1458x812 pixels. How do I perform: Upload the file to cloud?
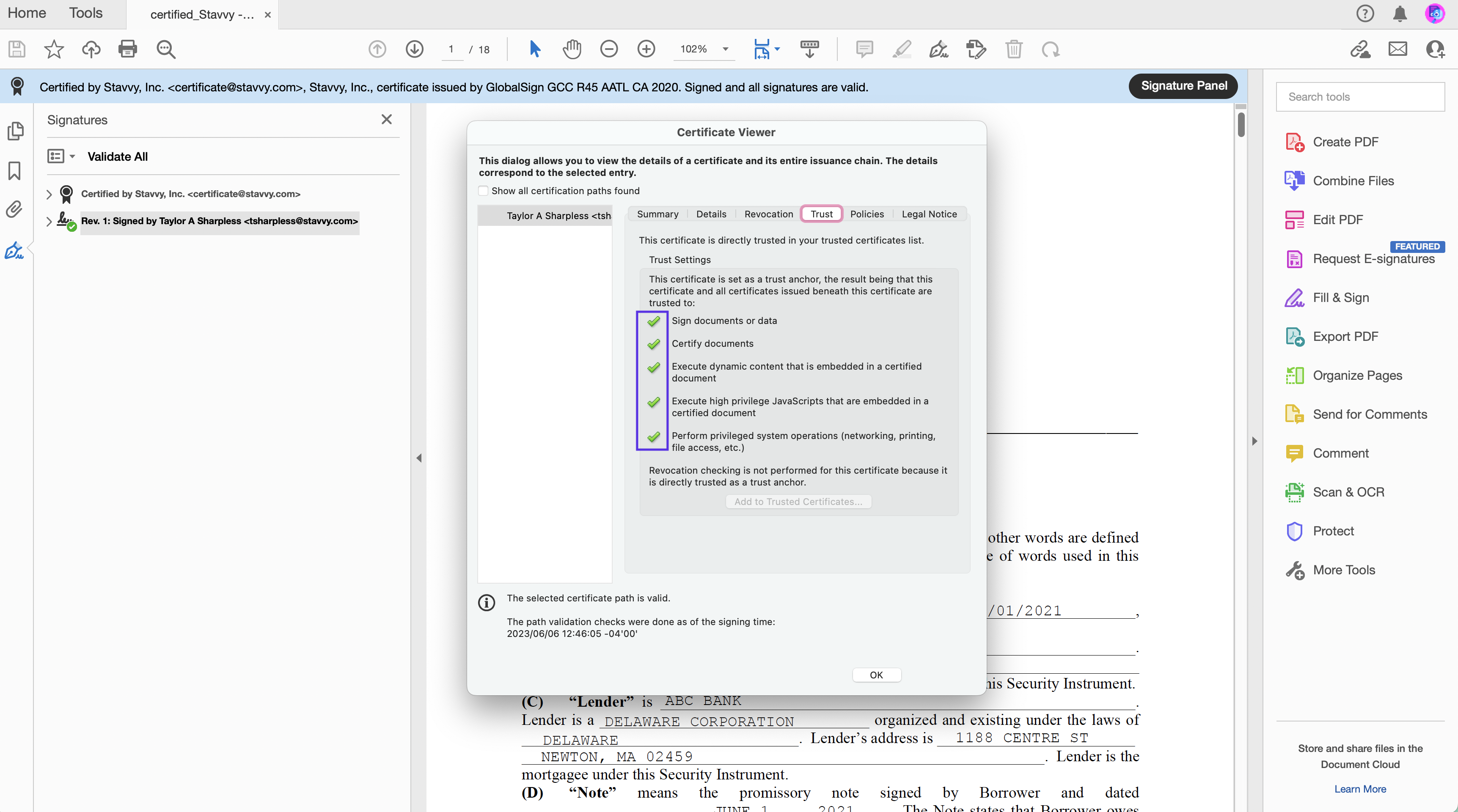click(x=91, y=49)
